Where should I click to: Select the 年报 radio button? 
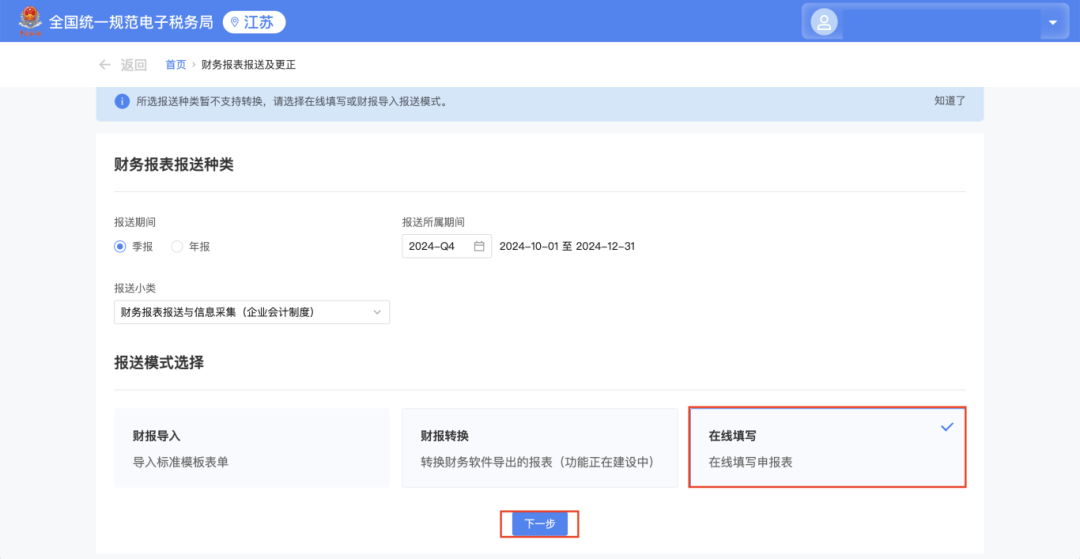(177, 246)
